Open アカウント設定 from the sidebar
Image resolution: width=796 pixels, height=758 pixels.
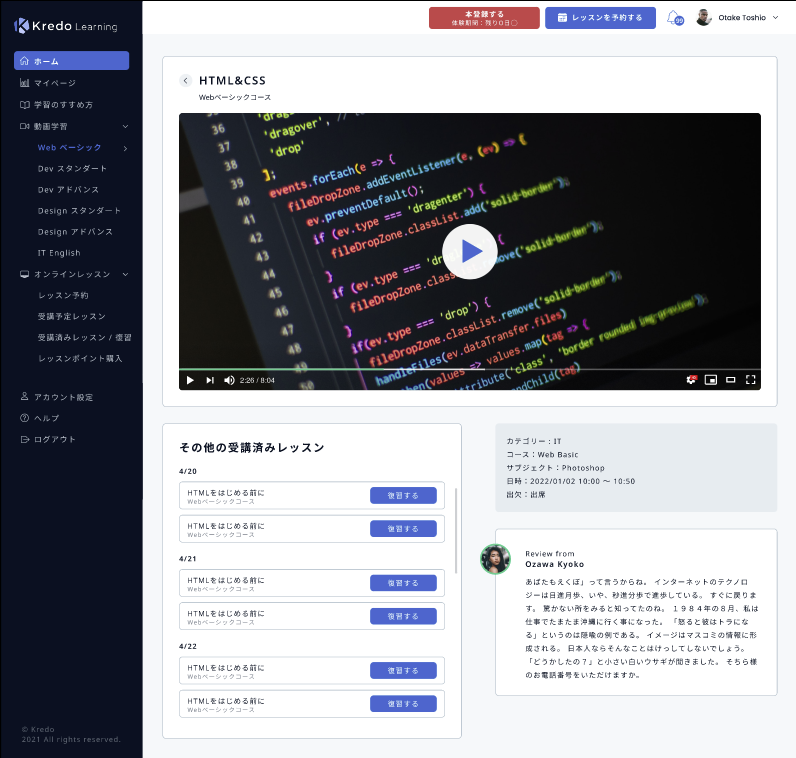pyautogui.click(x=63, y=397)
